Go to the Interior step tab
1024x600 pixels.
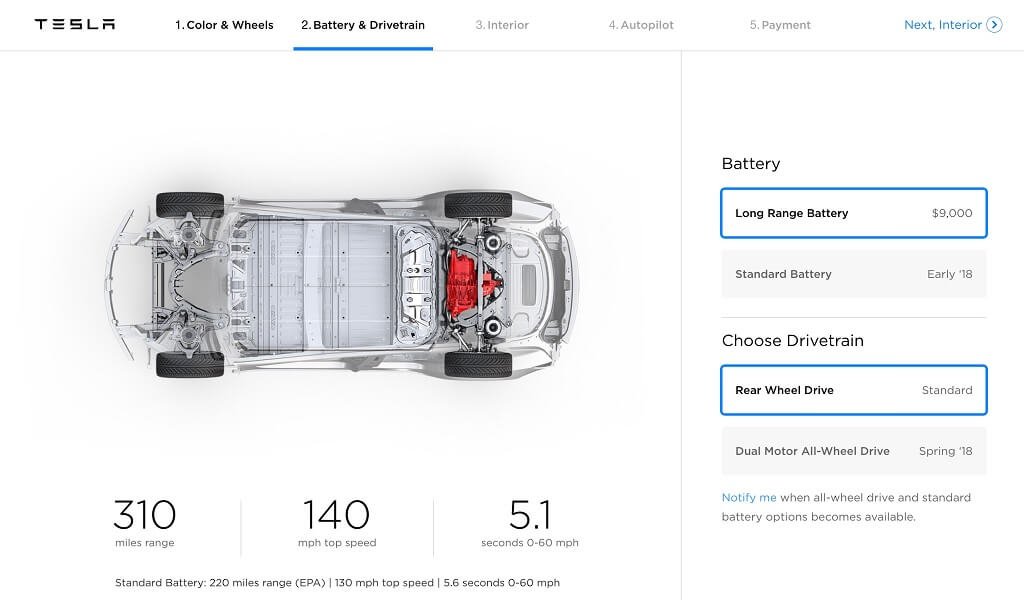pos(502,25)
